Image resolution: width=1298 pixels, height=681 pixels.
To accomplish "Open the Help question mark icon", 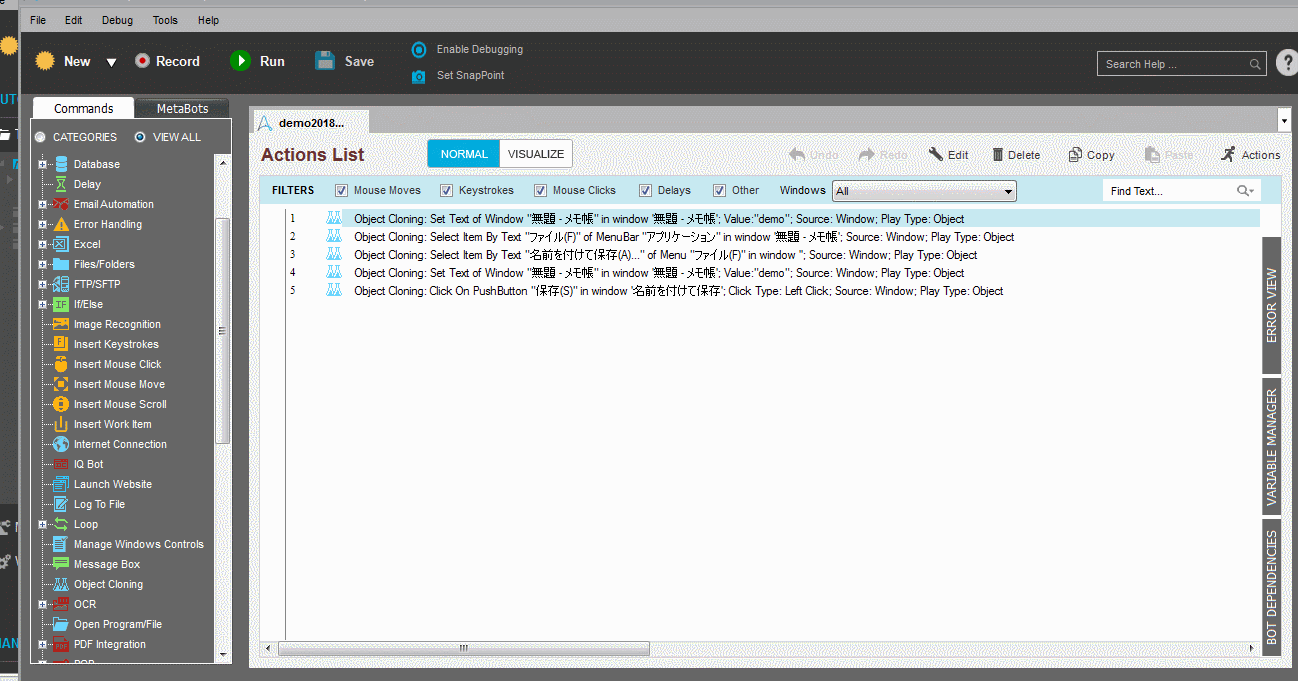I will (1287, 63).
